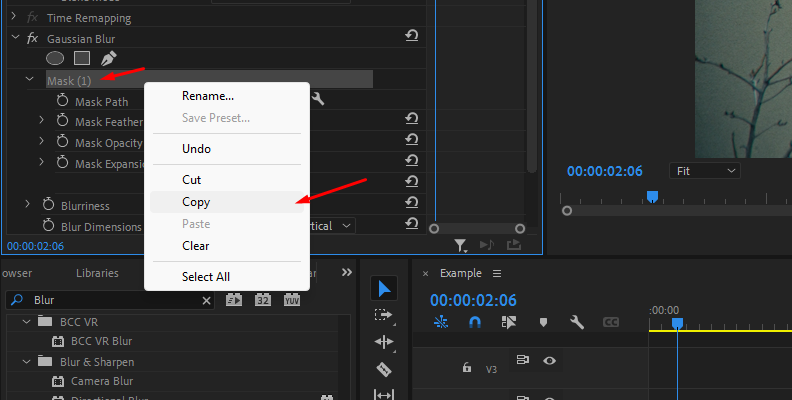
Task: Toggle Blurriness stopwatch animation
Action: [x=48, y=204]
